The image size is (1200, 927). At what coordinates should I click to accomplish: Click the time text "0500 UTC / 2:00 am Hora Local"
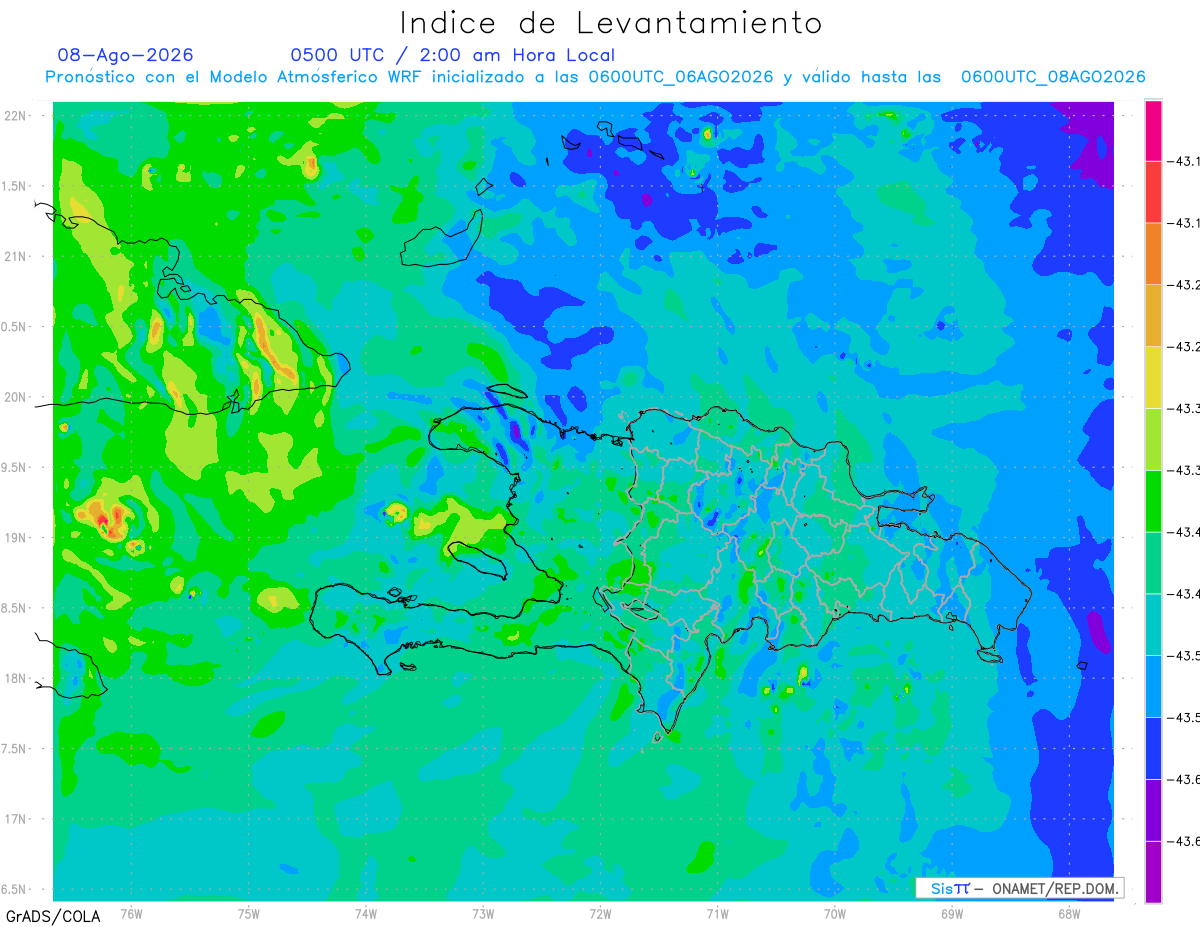tap(453, 55)
